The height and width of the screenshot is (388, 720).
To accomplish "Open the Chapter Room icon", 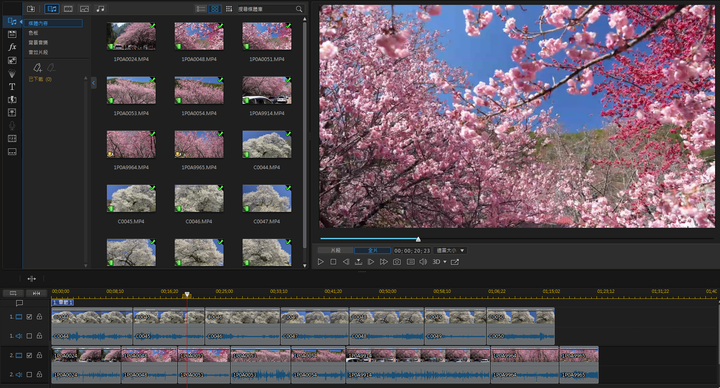I will (x=12, y=138).
